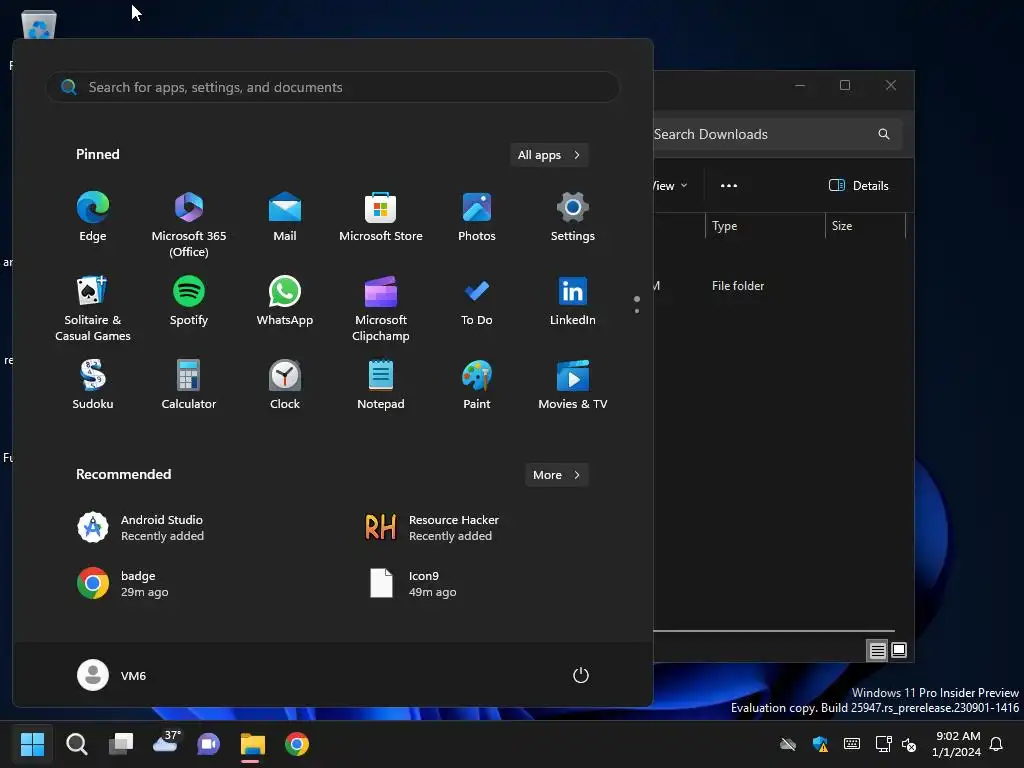Open Edge from pinned apps
1024x768 pixels.
93,217
